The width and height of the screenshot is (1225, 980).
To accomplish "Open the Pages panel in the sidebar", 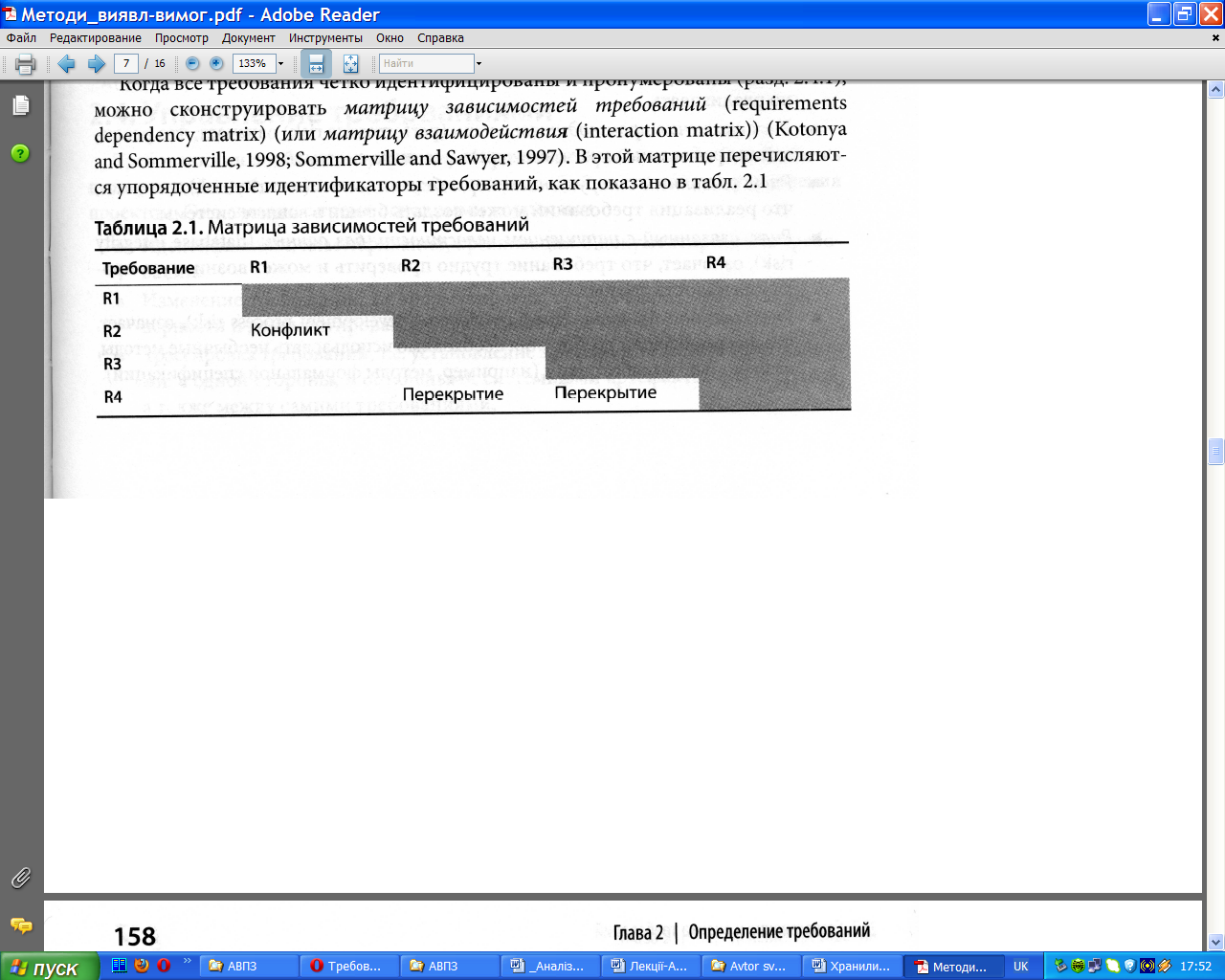I will pyautogui.click(x=20, y=105).
